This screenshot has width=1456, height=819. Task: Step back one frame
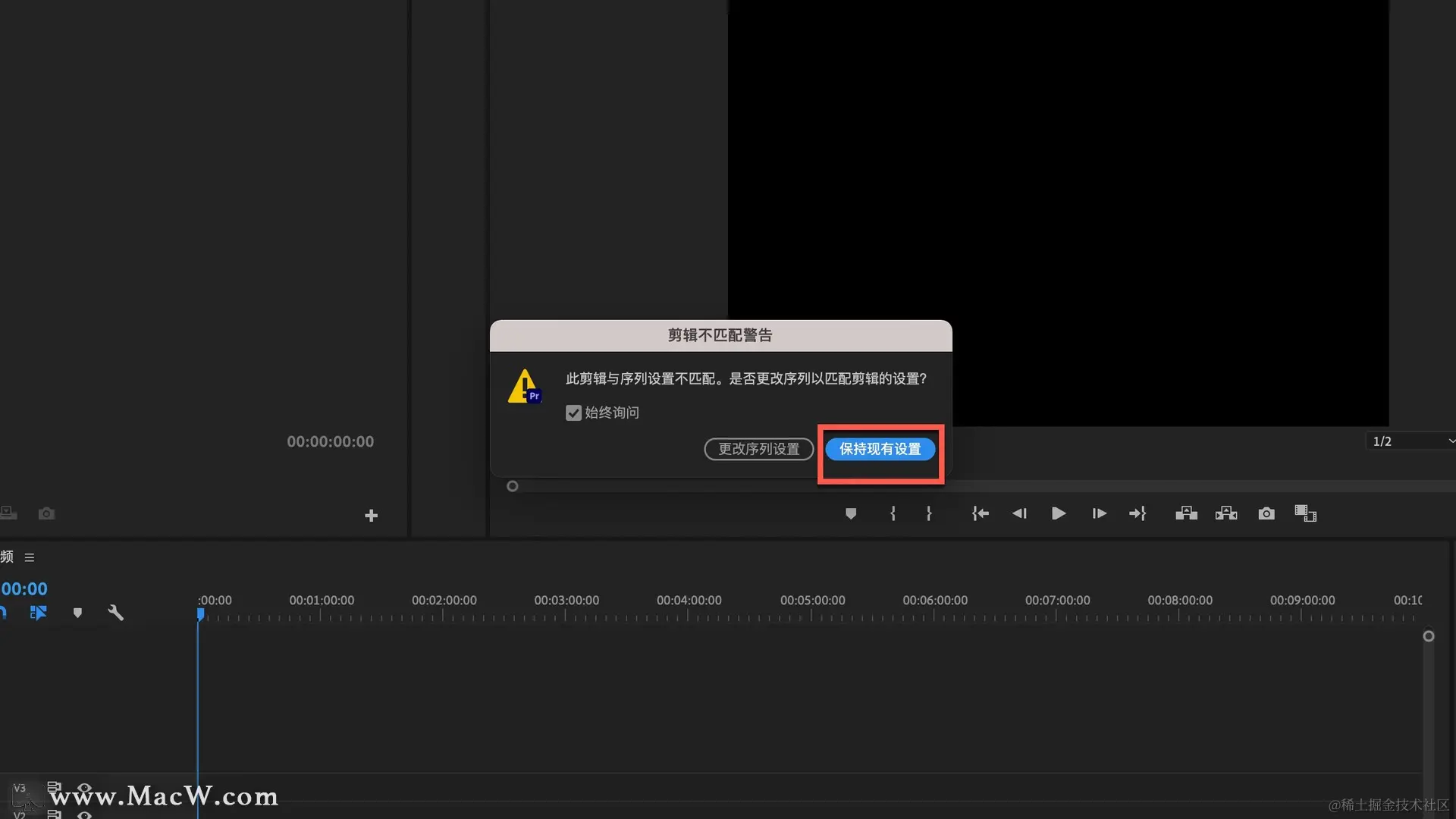coord(1019,513)
